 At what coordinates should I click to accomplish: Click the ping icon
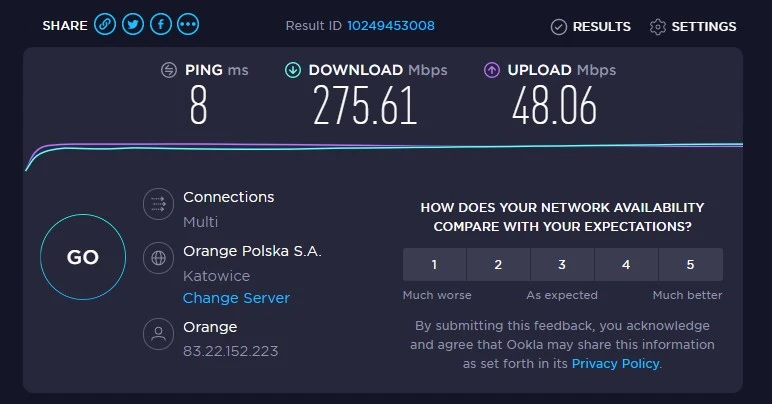point(170,70)
